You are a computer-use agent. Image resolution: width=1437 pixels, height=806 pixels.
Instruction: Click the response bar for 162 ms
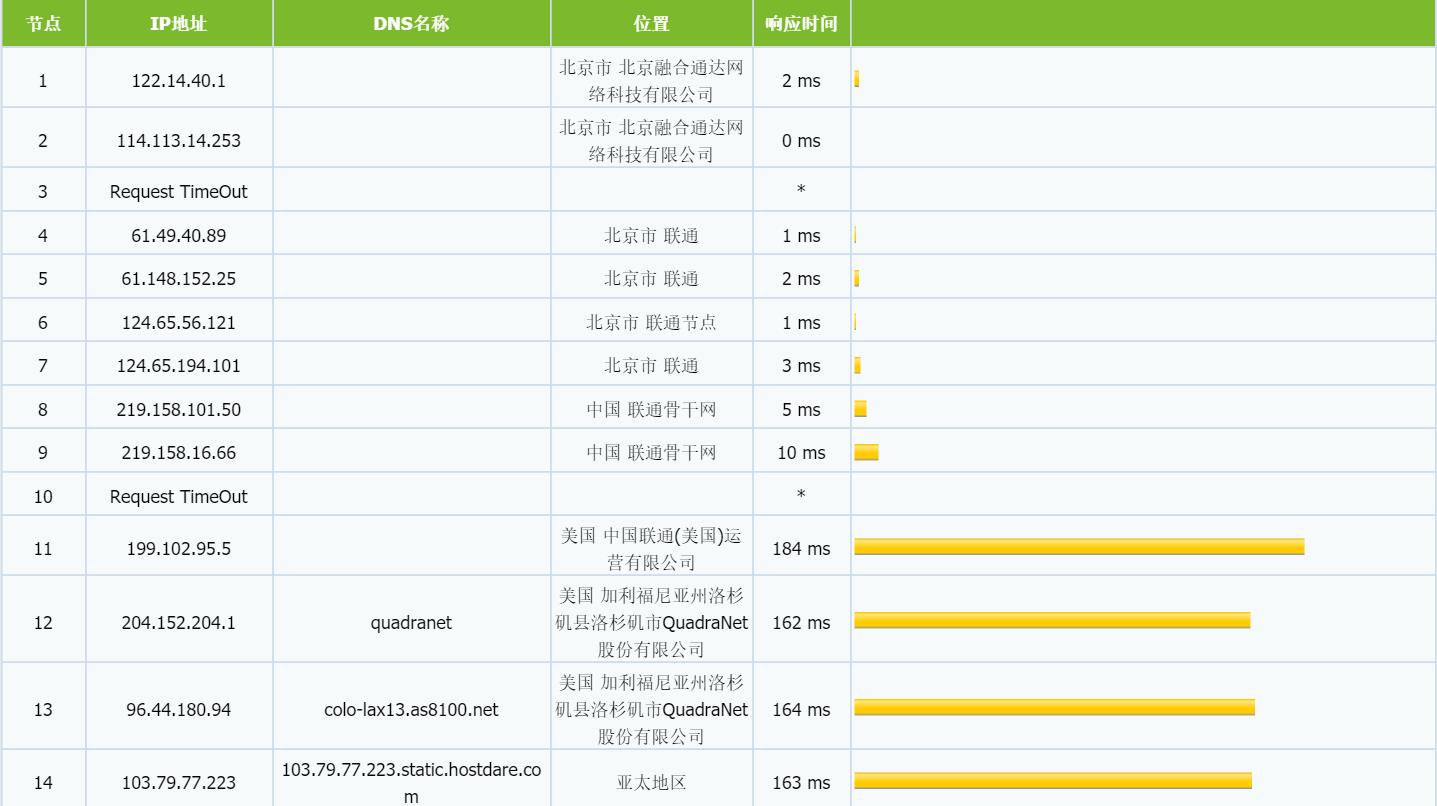click(x=1052, y=620)
